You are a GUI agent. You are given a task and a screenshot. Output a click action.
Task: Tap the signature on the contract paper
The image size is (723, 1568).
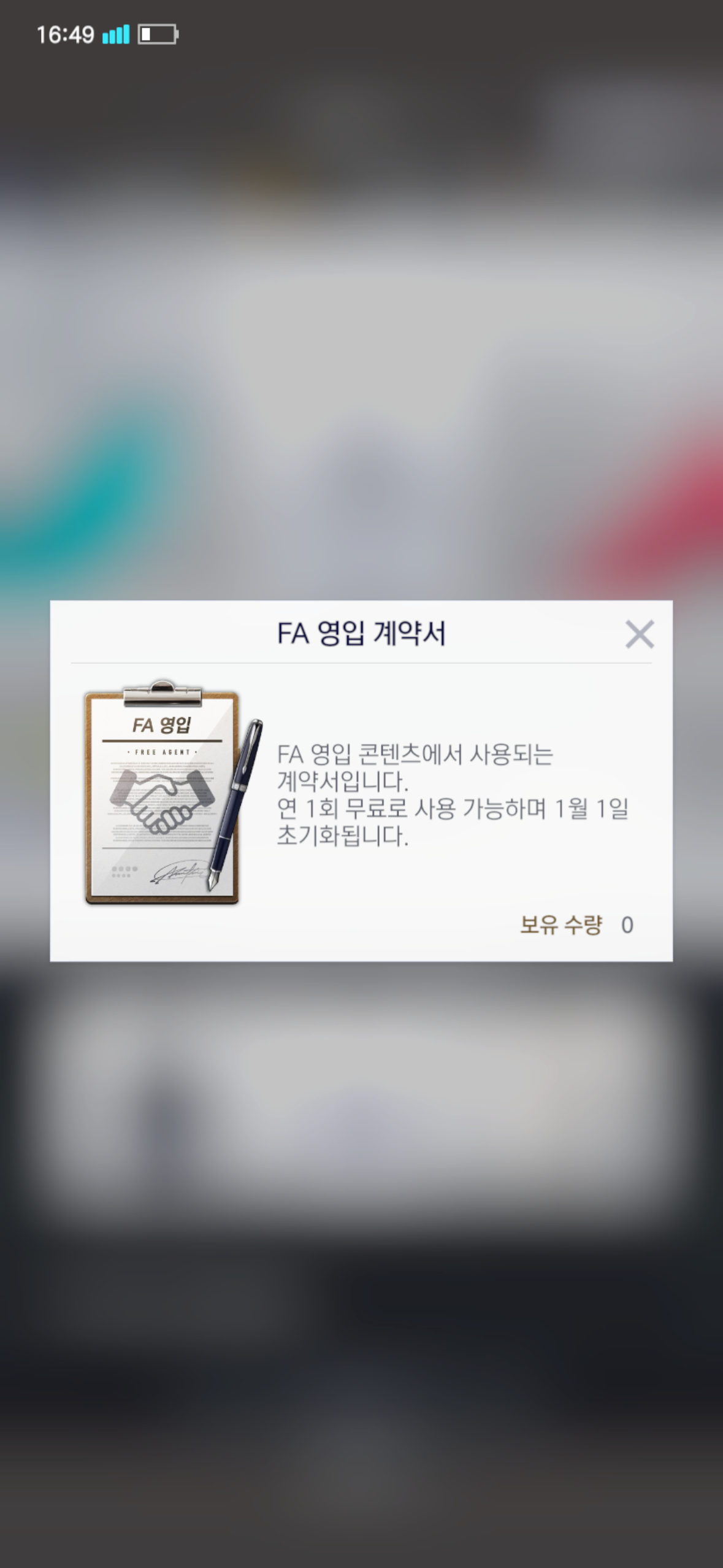coord(179,872)
